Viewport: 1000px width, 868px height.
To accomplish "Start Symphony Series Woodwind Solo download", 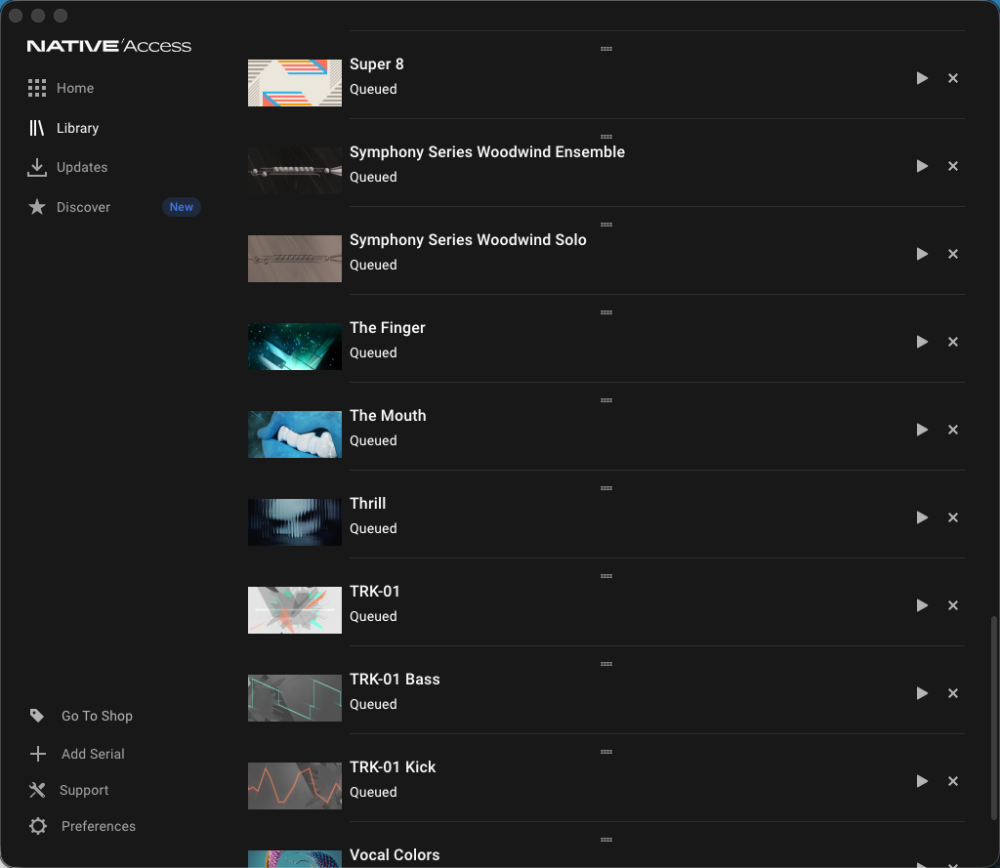I will pyautogui.click(x=922, y=254).
